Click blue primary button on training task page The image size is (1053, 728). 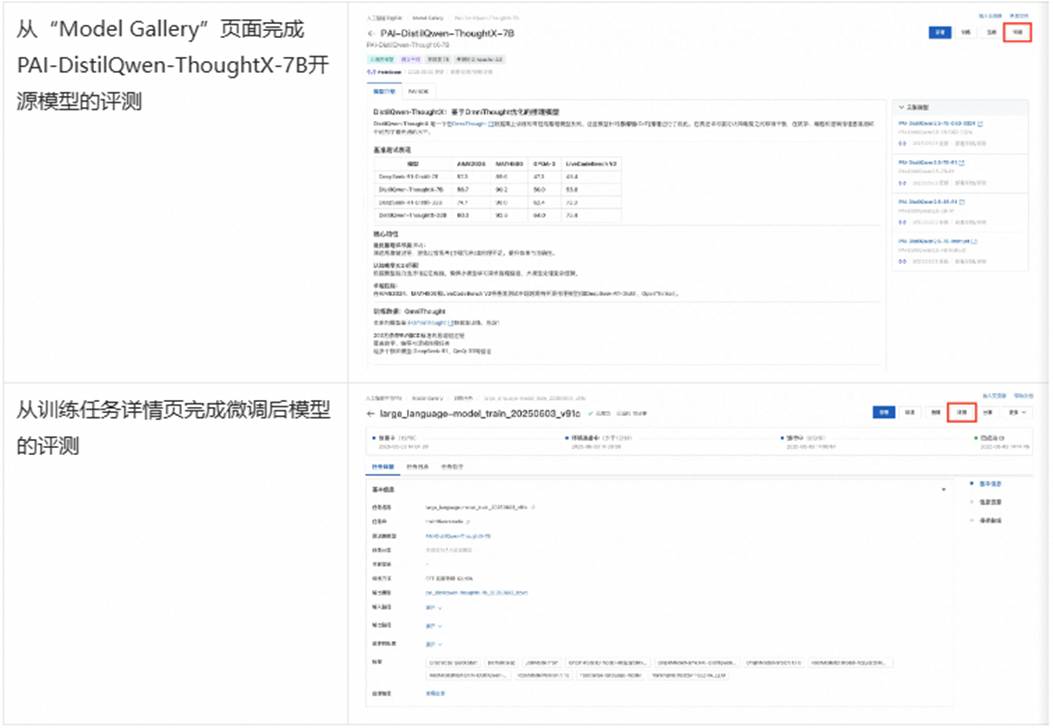884,412
